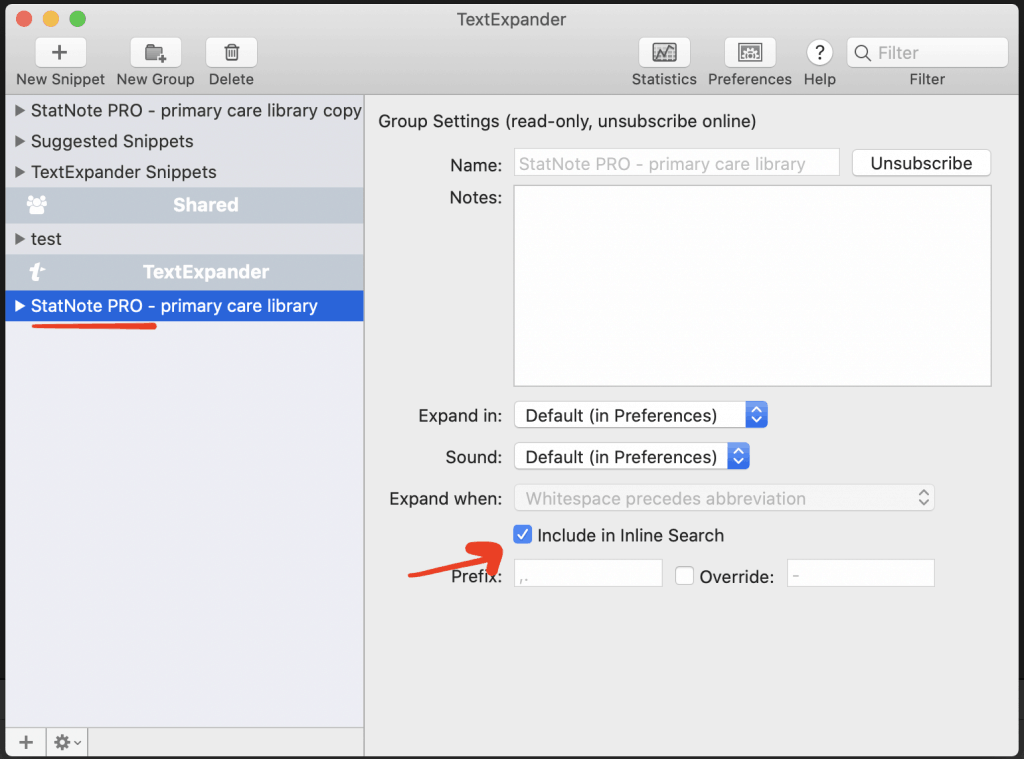1024x759 pixels.
Task: Open the gear actions menu at sidebar bottom
Action: [x=67, y=743]
